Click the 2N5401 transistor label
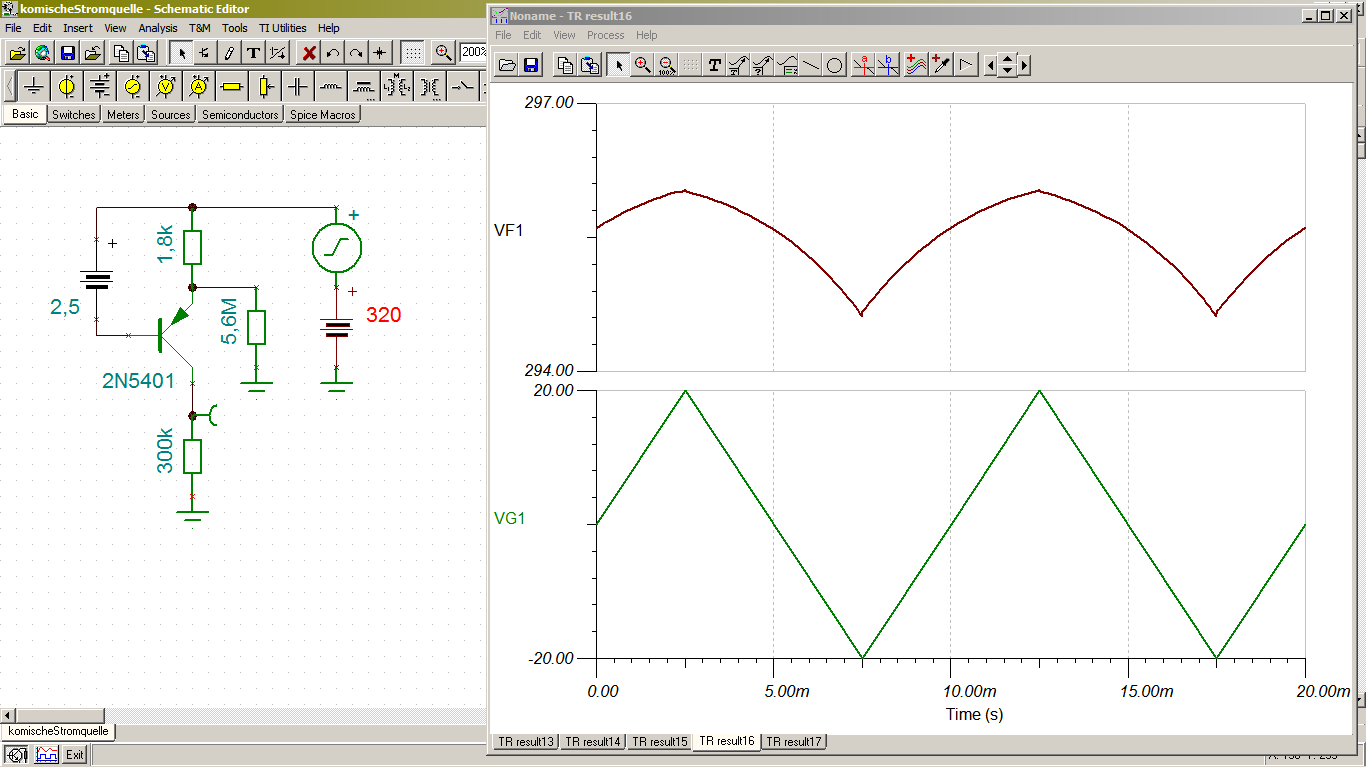Viewport: 1366px width, 768px height. point(138,381)
